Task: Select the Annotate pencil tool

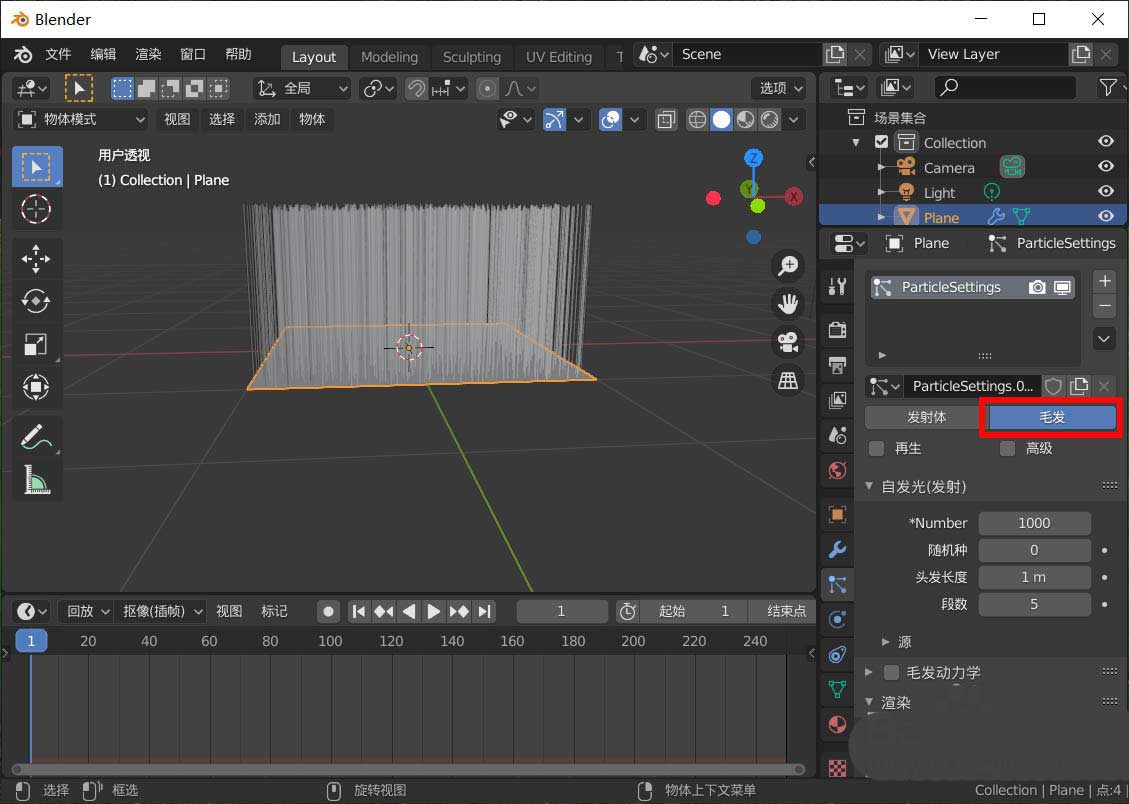Action: (x=36, y=437)
